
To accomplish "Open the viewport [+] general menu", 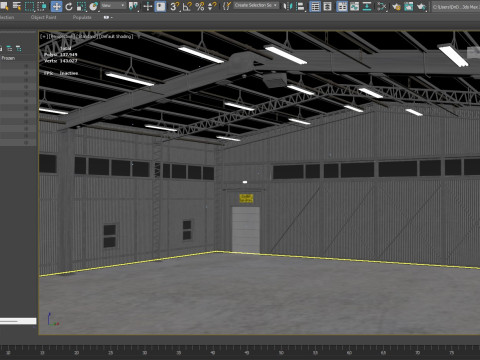I will 43,36.
